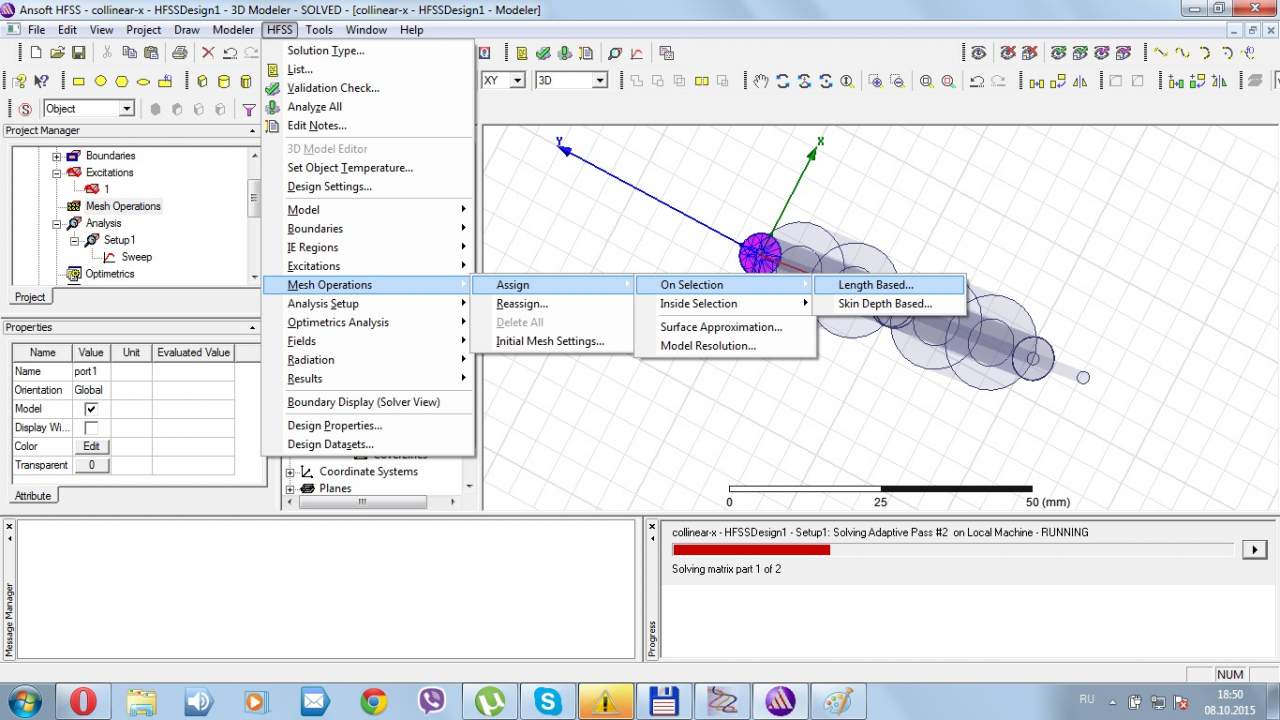Open the Object selection mode dropdown
The width and height of the screenshot is (1280, 720).
tap(127, 109)
